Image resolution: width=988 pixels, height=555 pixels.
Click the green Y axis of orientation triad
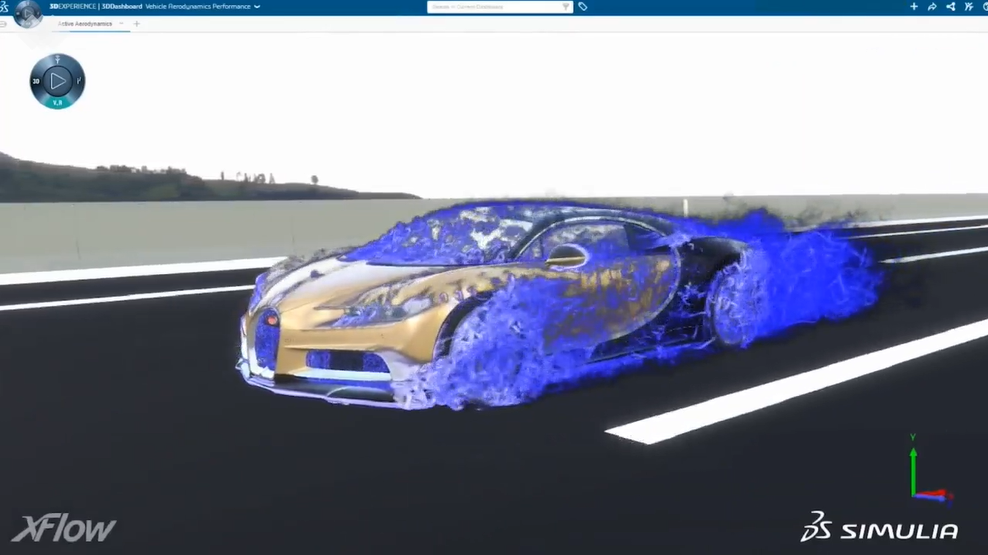[x=912, y=470]
